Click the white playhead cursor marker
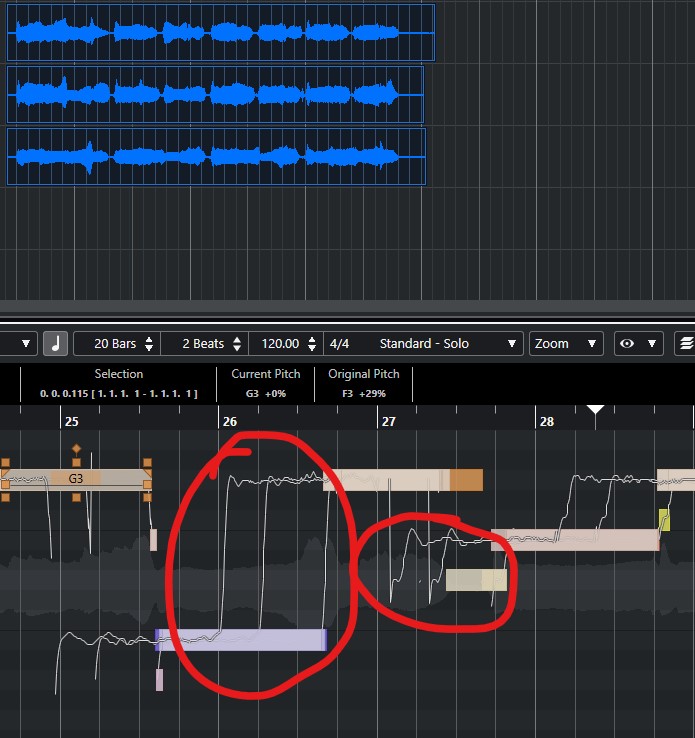This screenshot has width=695, height=738. click(595, 409)
